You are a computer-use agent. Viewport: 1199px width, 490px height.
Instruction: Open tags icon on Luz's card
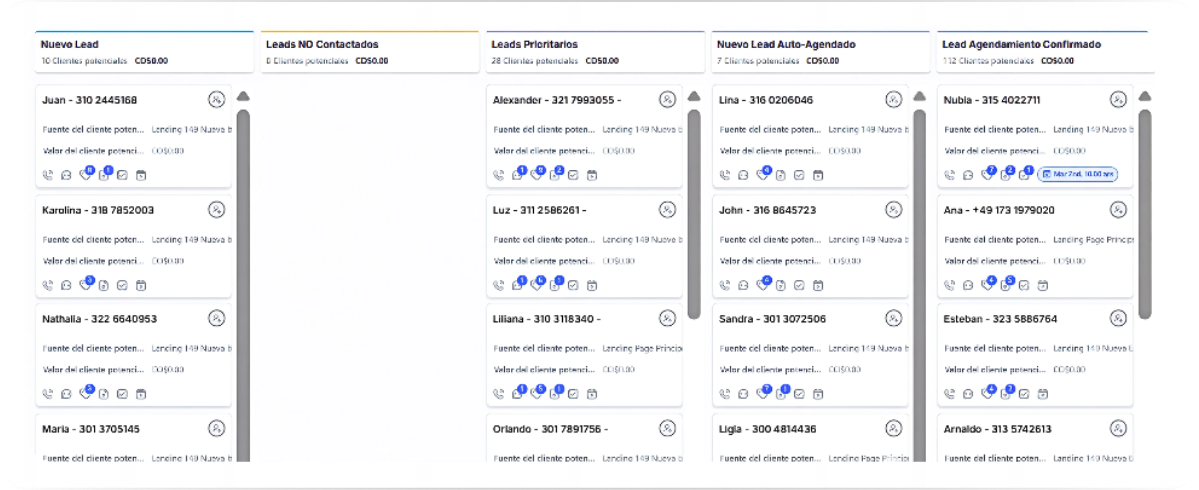tap(536, 285)
